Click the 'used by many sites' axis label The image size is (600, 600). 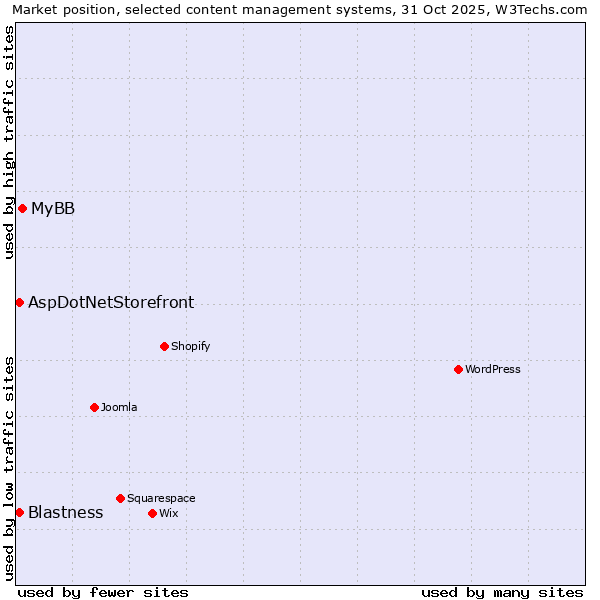pos(502,592)
